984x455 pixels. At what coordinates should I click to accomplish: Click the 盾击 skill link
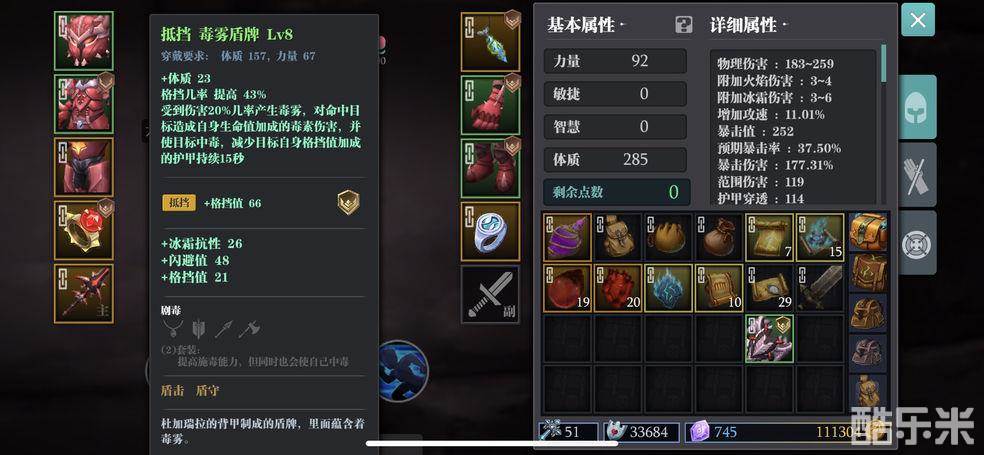173,391
